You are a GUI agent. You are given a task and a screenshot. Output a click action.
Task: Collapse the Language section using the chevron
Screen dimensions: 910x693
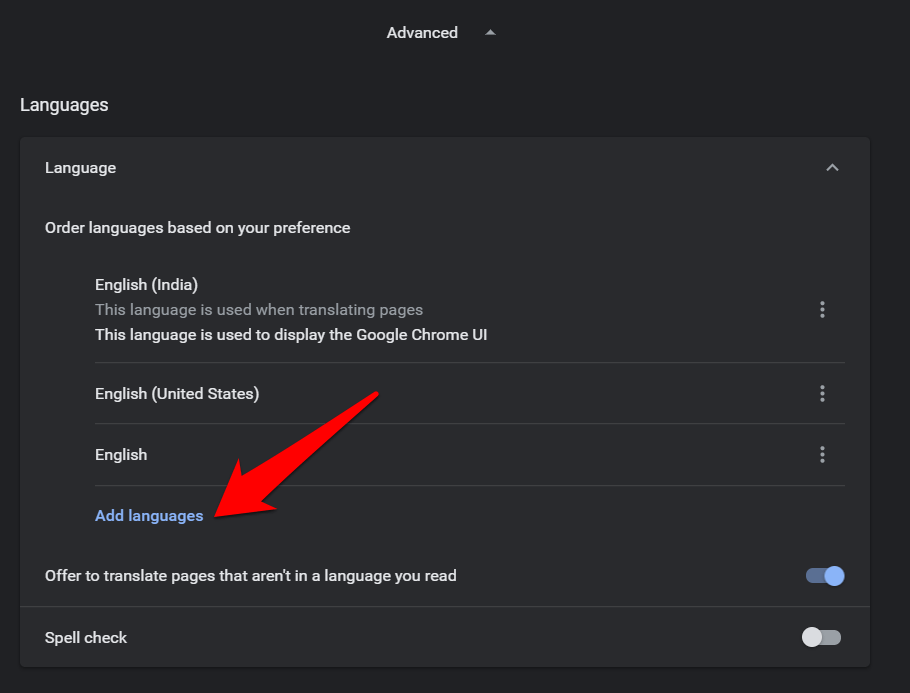(x=832, y=168)
